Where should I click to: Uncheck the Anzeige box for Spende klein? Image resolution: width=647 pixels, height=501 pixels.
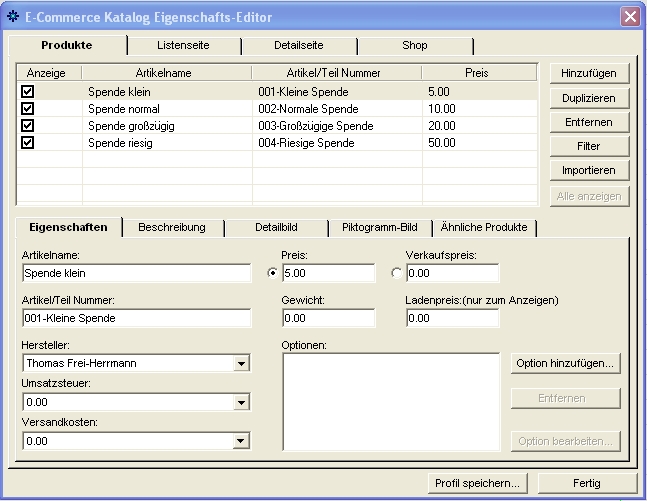28,91
